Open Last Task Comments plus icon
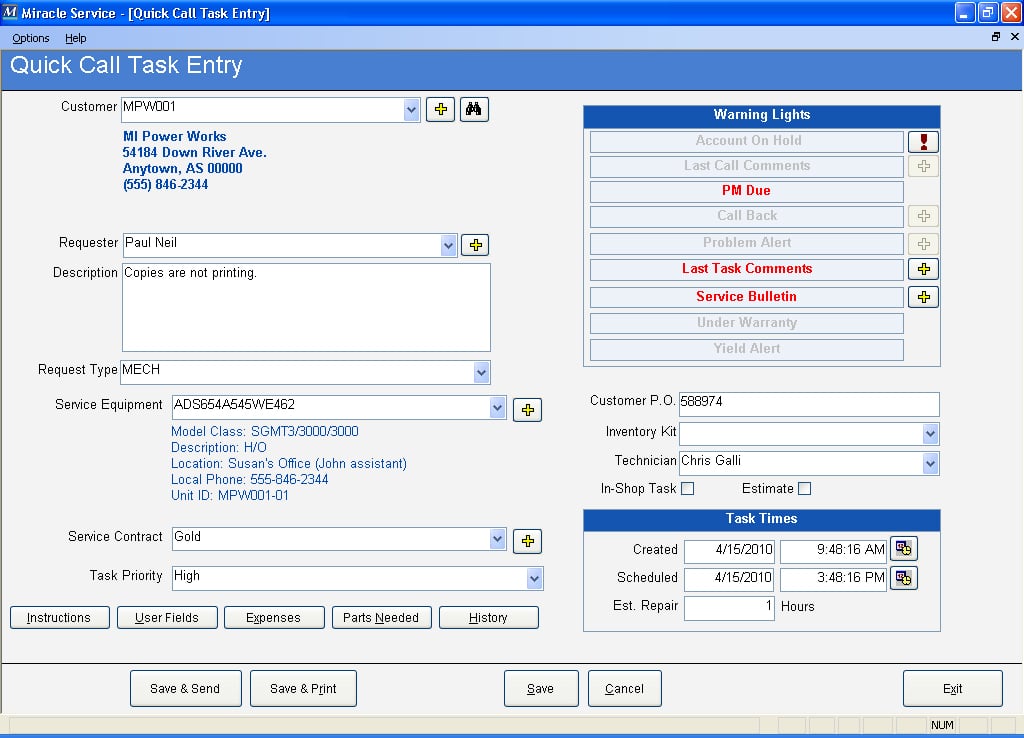This screenshot has height=738, width=1024. (x=923, y=269)
